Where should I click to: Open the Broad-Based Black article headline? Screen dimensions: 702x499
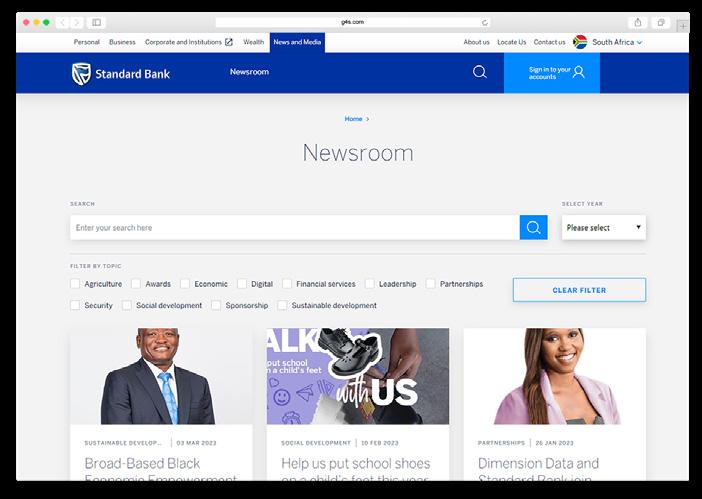coord(160,469)
